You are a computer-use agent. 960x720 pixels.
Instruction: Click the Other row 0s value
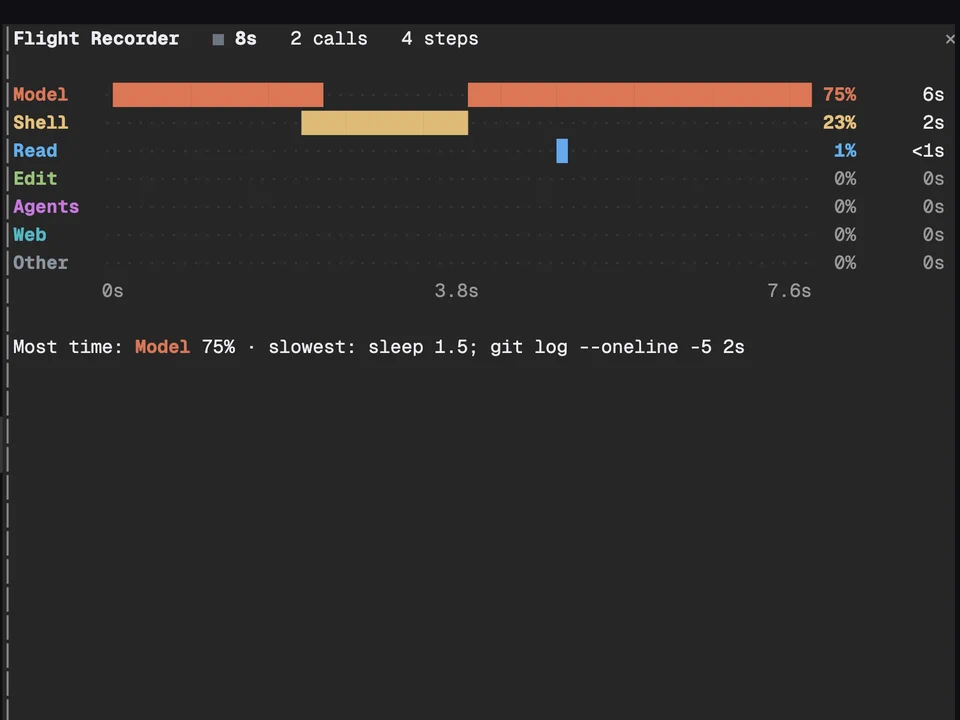point(933,263)
